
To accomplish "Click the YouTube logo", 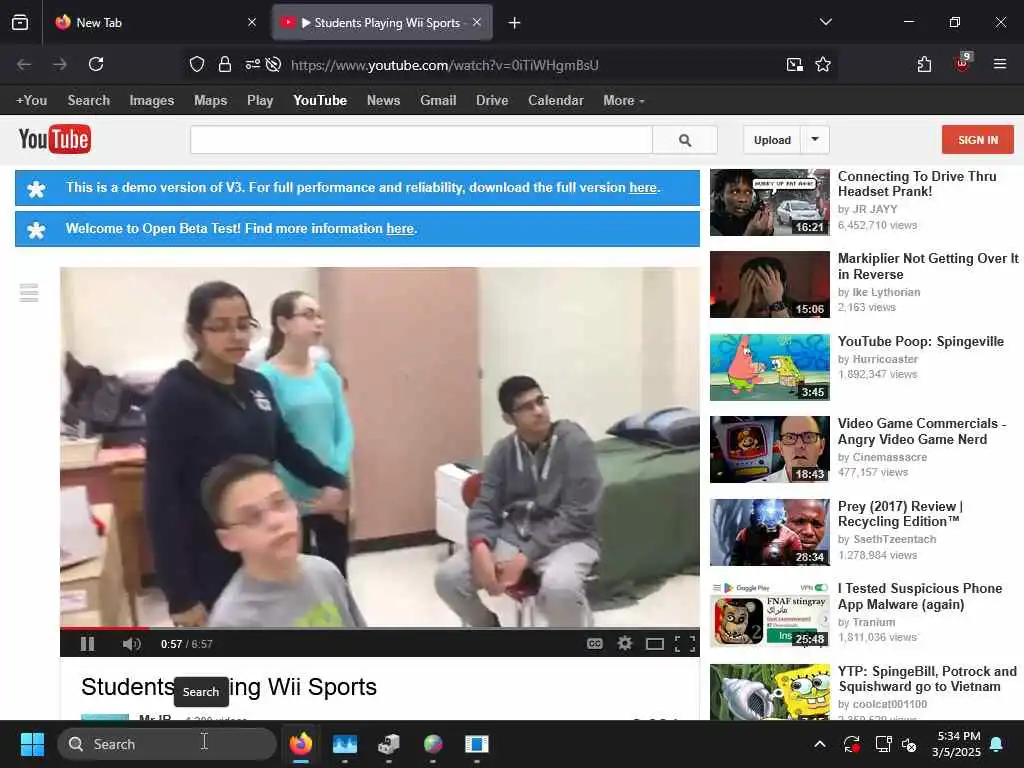I will click(x=55, y=139).
